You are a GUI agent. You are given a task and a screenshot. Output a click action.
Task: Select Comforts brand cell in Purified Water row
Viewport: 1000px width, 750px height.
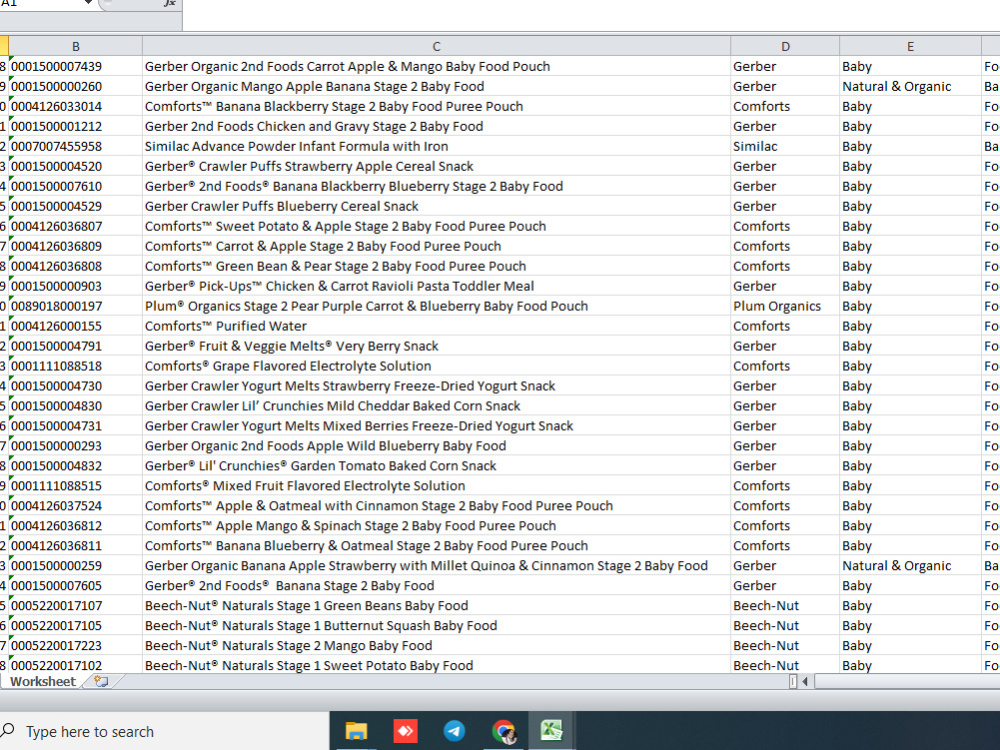(785, 326)
